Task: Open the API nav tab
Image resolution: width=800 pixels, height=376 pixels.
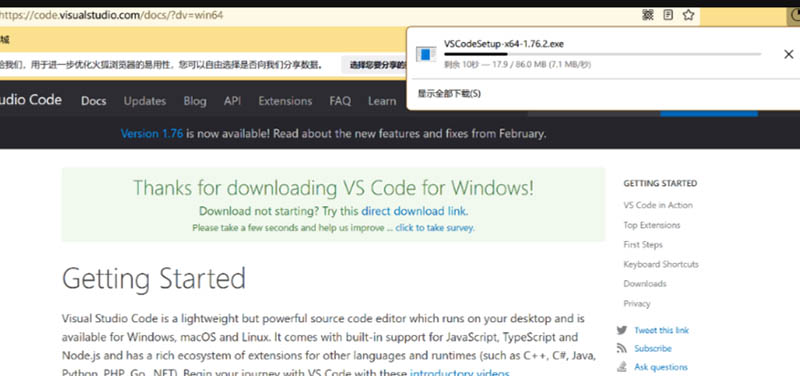Action: tap(232, 101)
